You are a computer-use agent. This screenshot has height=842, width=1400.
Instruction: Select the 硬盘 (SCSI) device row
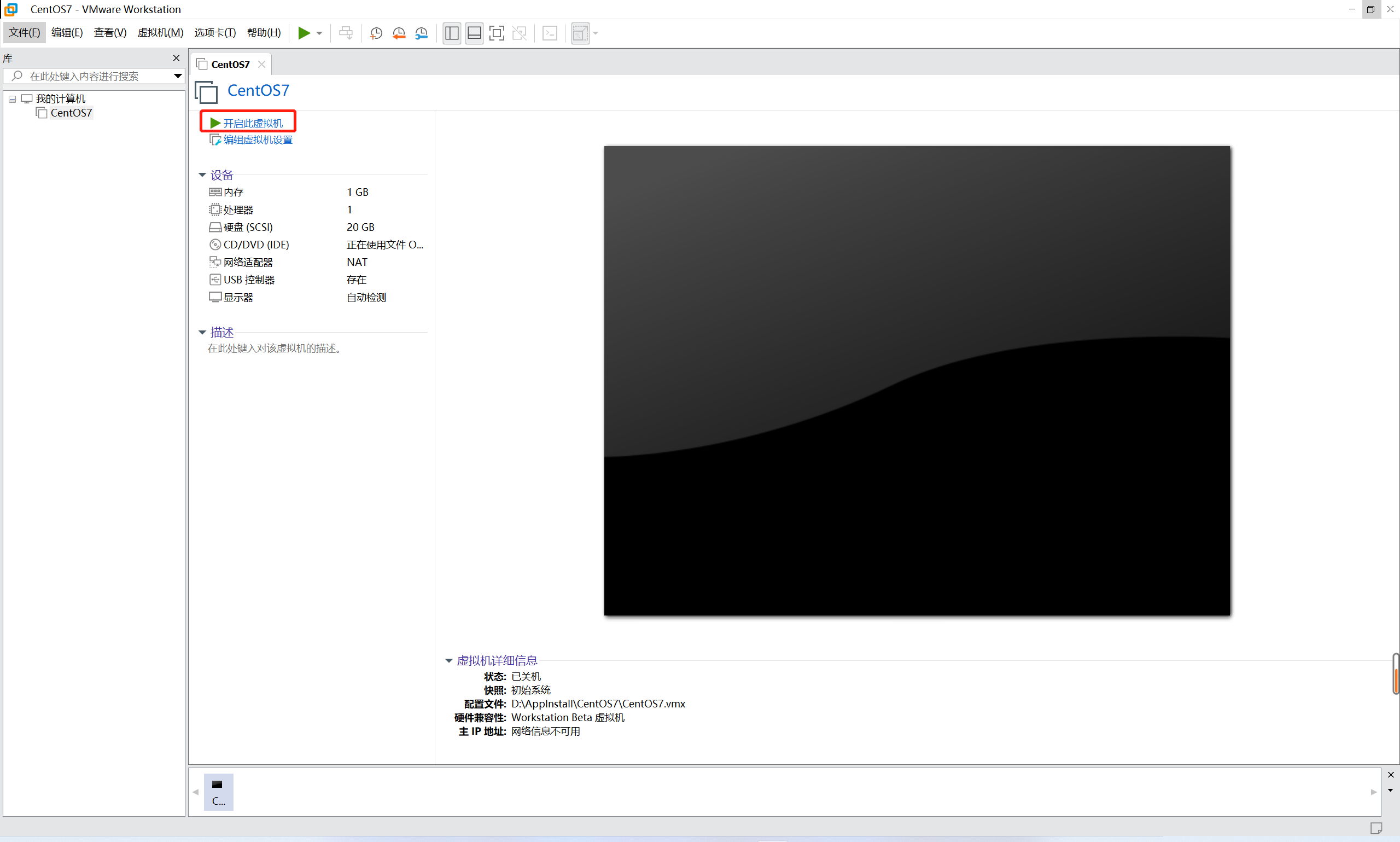[316, 227]
